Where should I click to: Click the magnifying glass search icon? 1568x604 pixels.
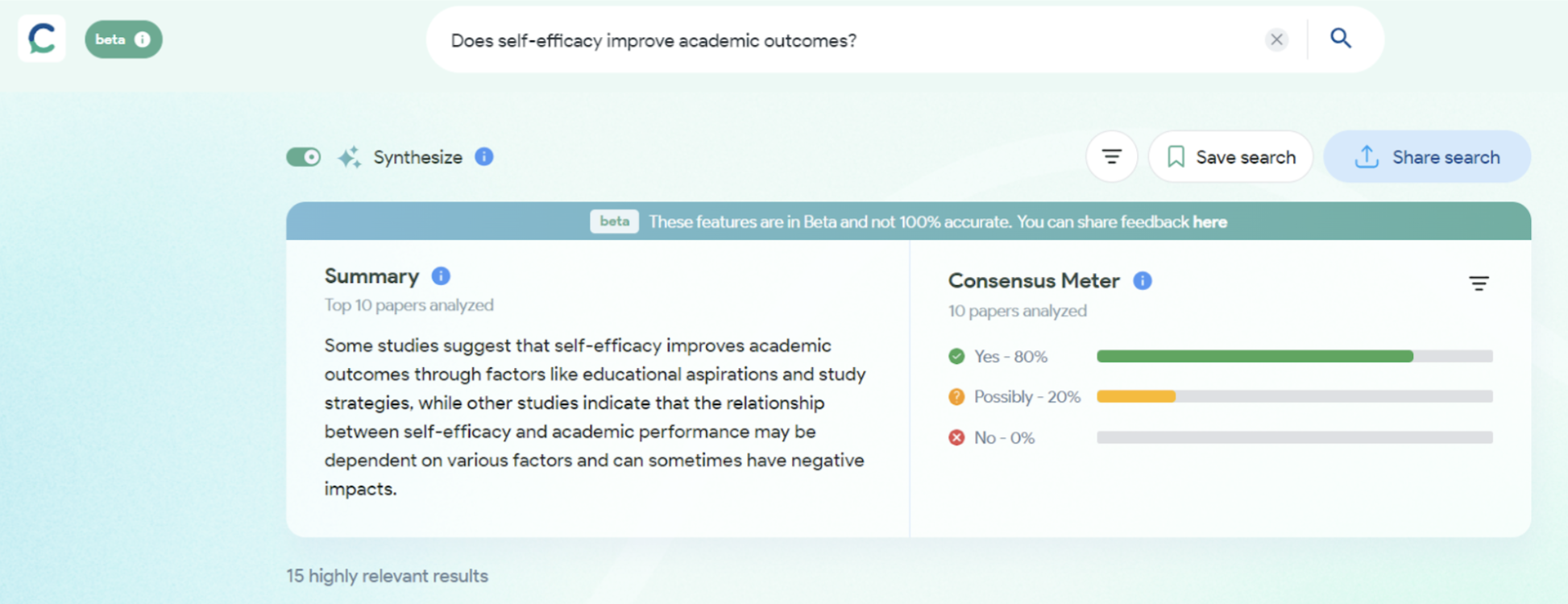pos(1340,39)
